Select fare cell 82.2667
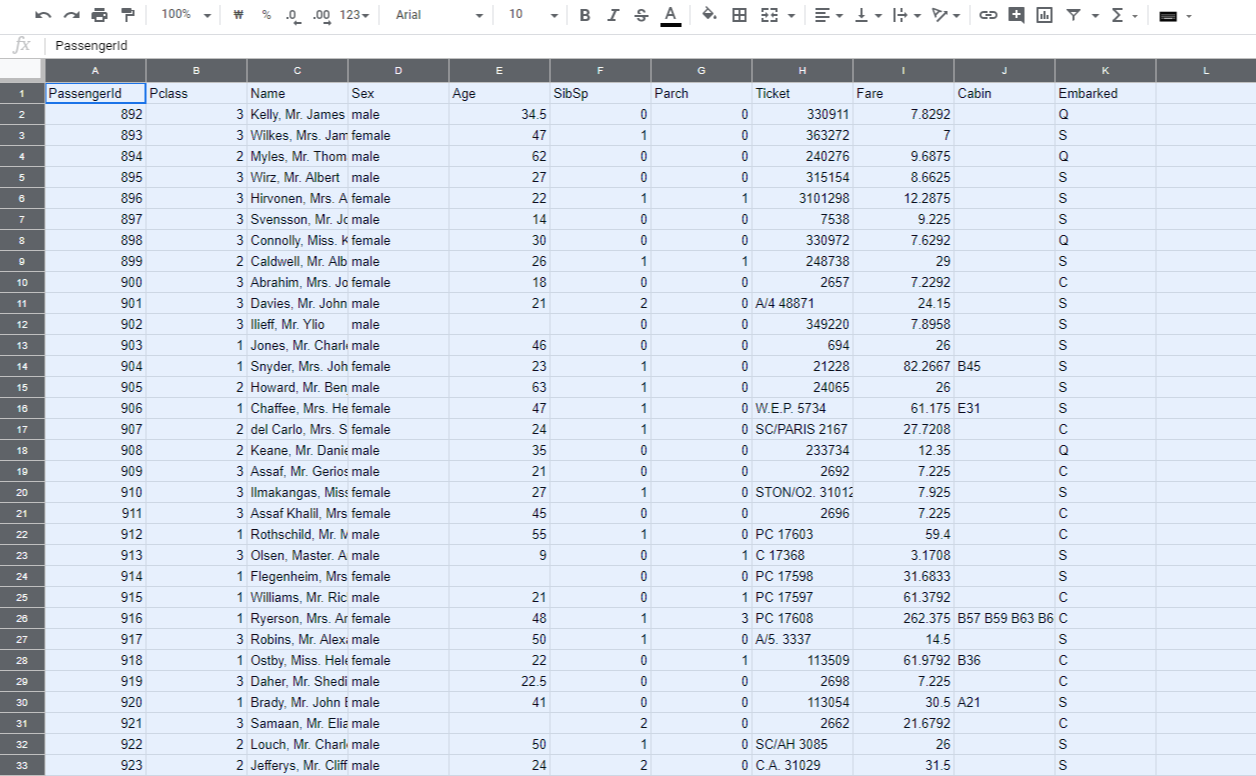The height and width of the screenshot is (776, 1256). (903, 366)
